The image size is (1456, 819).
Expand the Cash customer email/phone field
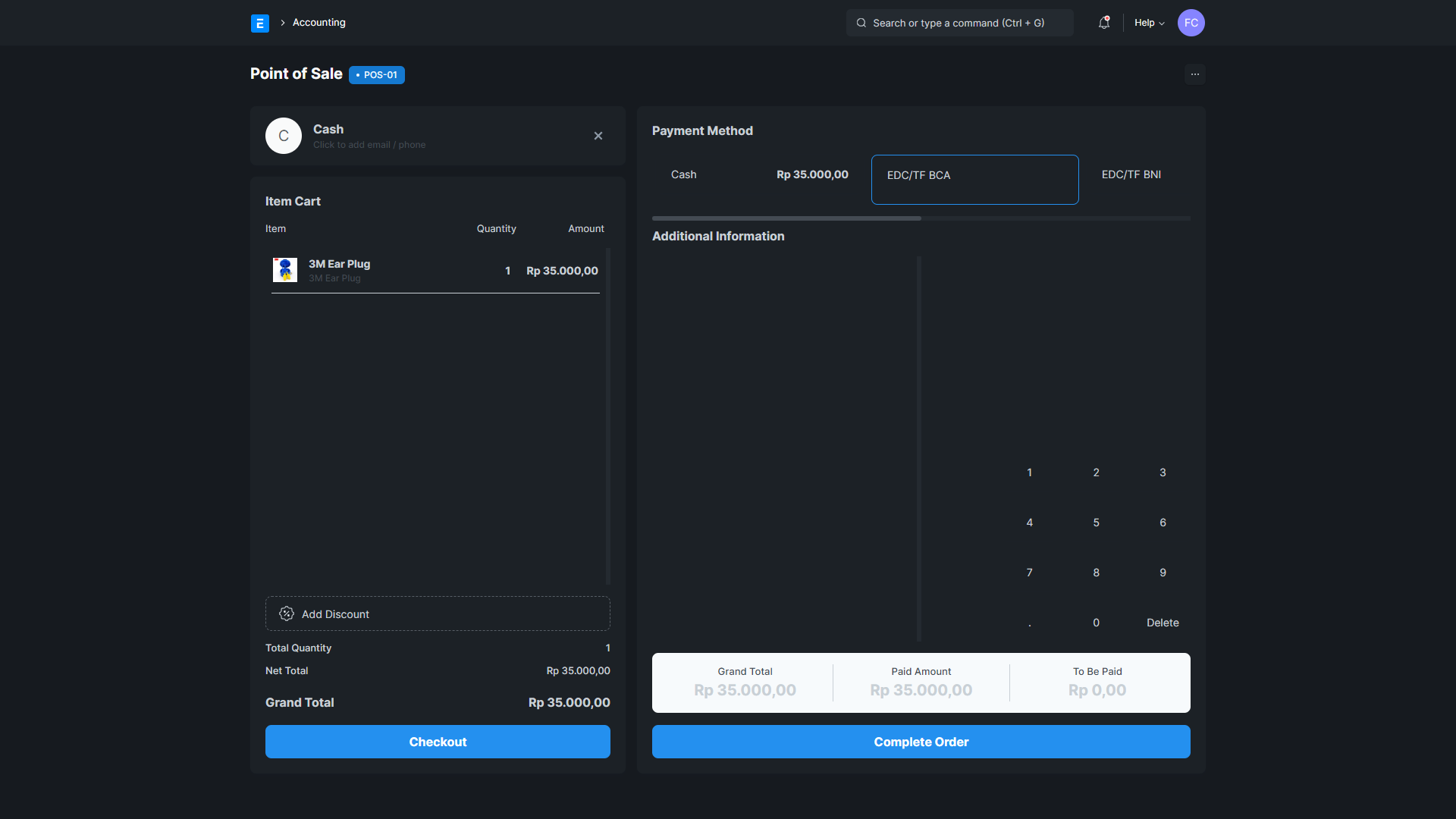click(369, 145)
